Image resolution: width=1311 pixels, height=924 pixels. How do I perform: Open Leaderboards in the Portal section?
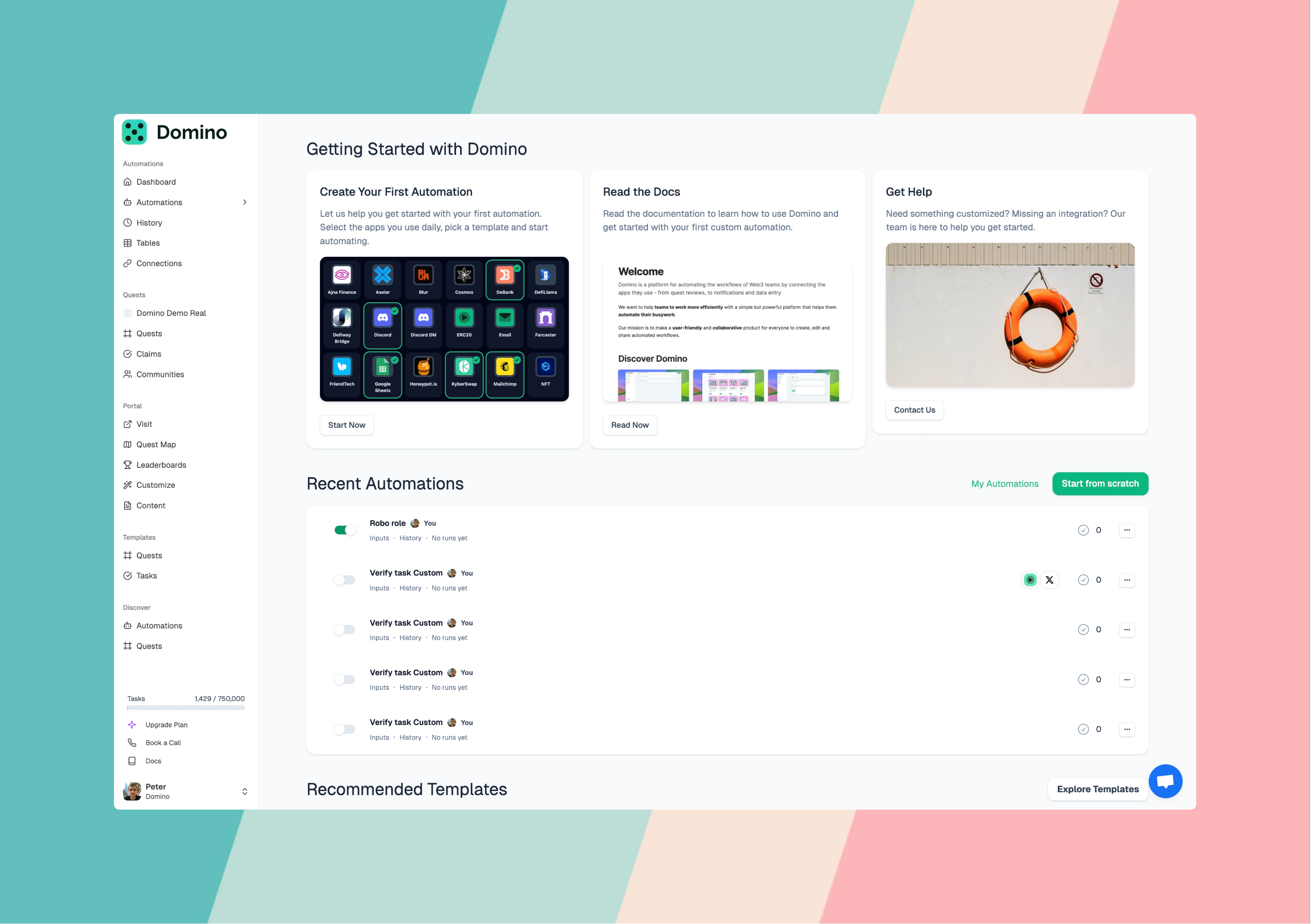coord(161,465)
